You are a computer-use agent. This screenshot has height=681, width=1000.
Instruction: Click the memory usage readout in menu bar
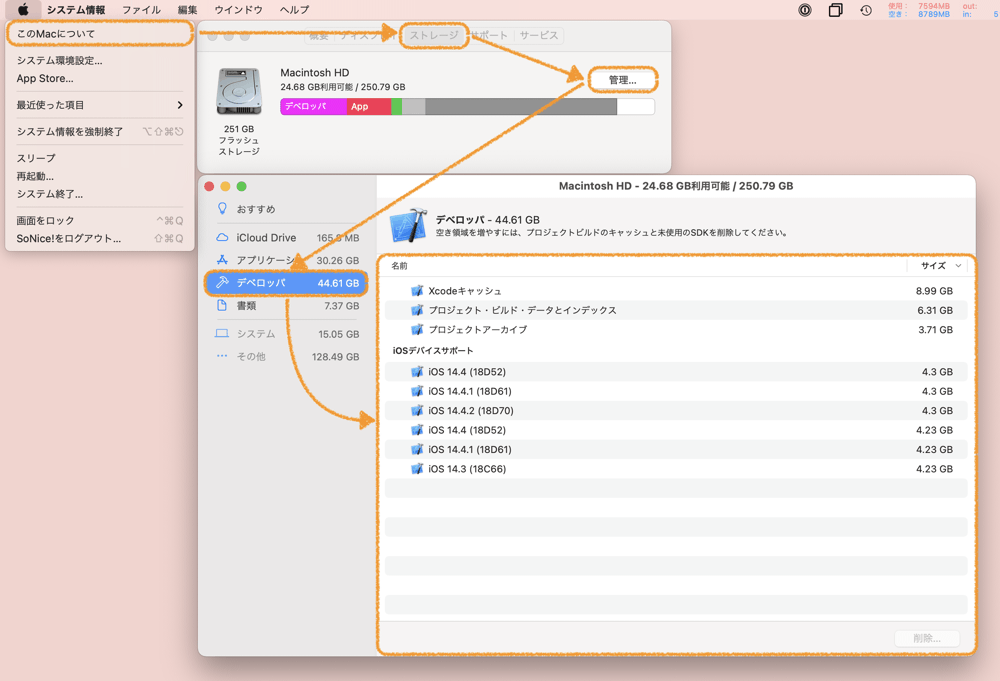918,10
